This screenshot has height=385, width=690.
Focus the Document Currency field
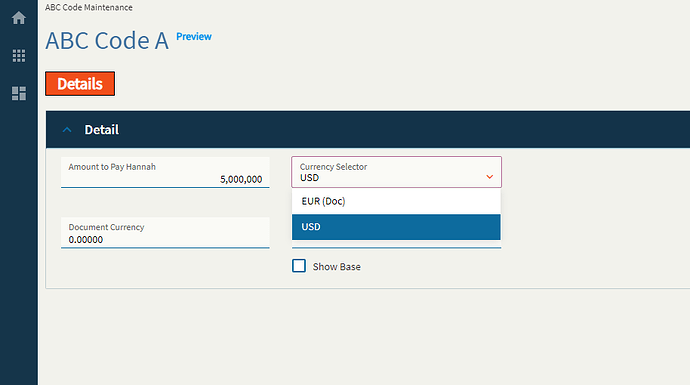tap(165, 232)
